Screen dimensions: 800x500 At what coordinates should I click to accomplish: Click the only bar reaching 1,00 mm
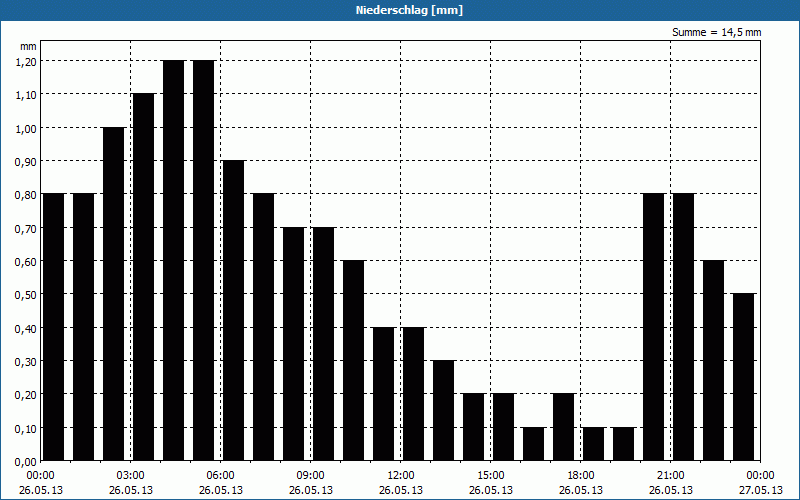[x=113, y=294]
